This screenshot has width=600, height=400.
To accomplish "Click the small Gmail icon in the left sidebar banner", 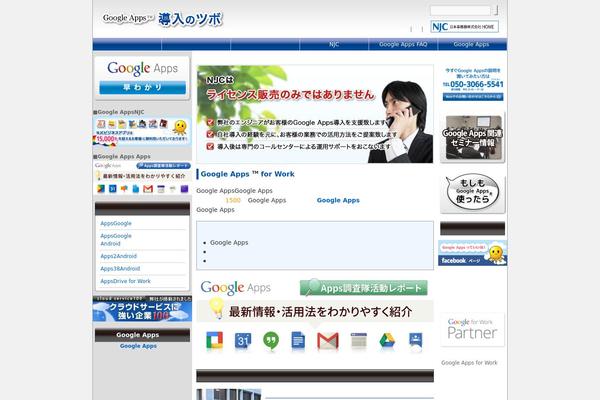I will tap(148, 189).
